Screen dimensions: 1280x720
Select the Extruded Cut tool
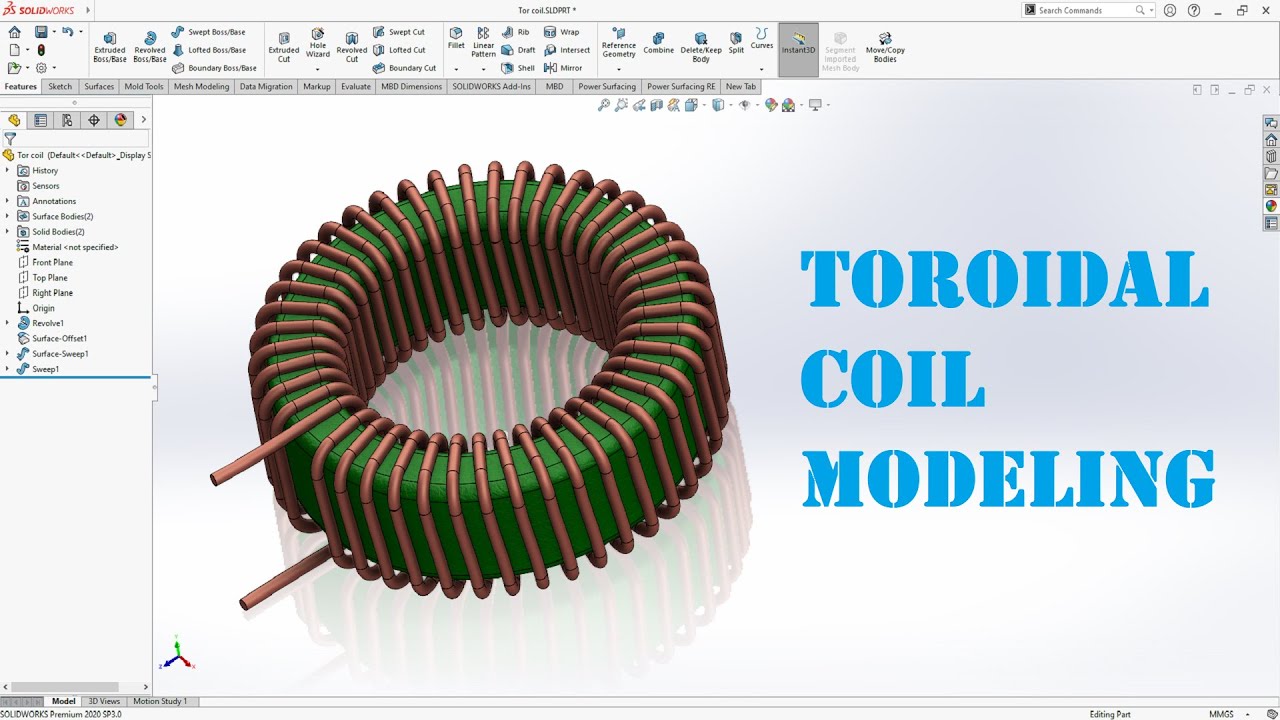pyautogui.click(x=284, y=47)
